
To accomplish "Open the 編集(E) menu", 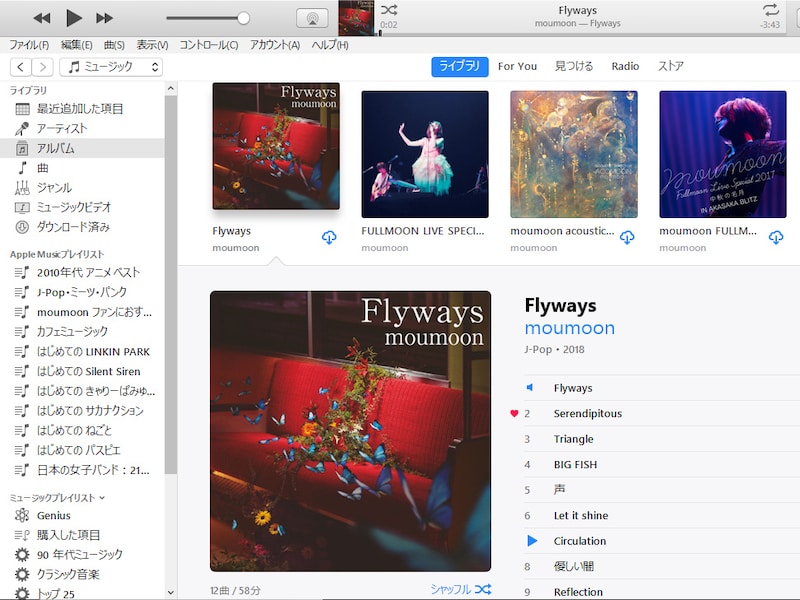I will (x=77, y=45).
